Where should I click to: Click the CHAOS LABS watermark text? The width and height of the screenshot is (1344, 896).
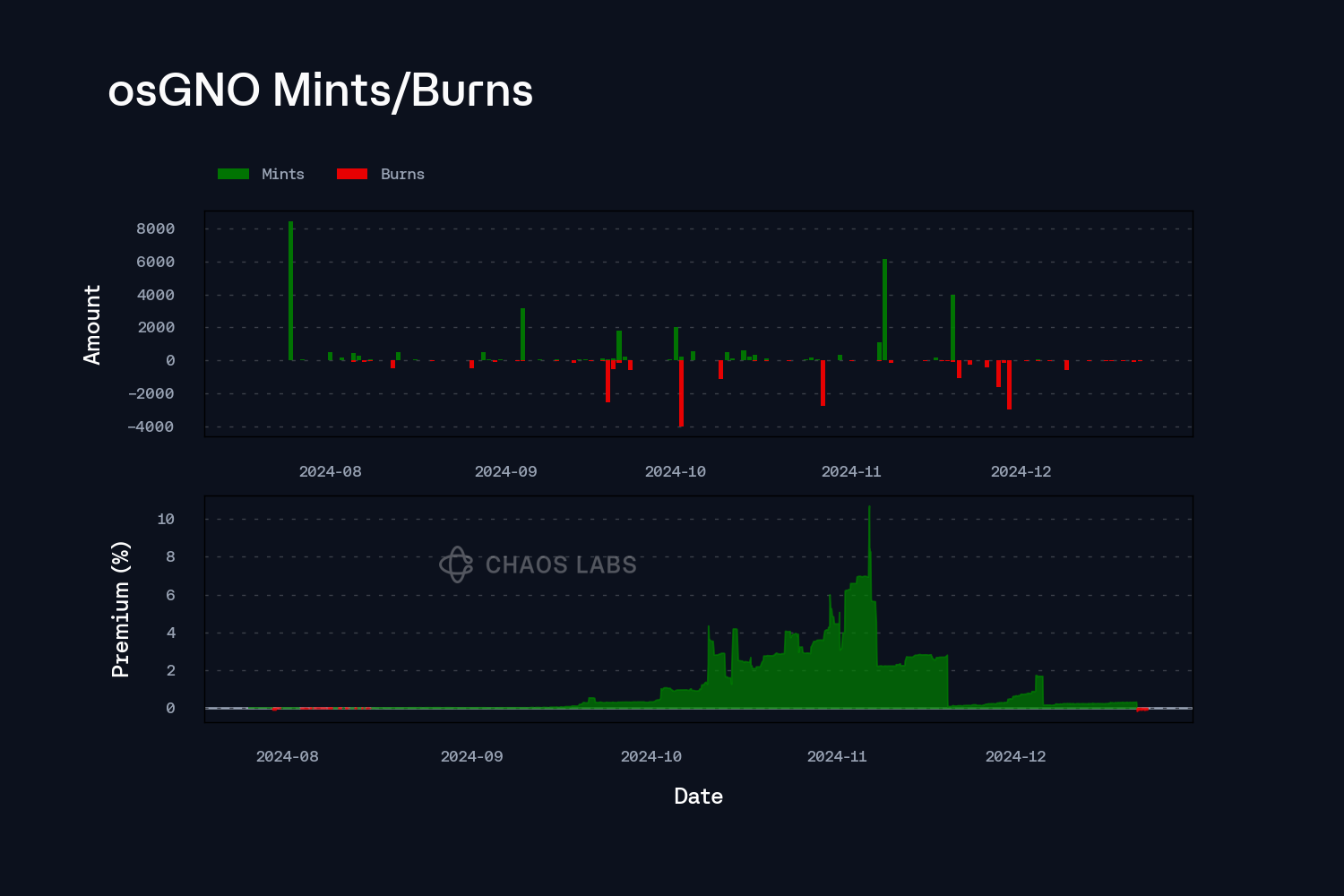[x=561, y=564]
